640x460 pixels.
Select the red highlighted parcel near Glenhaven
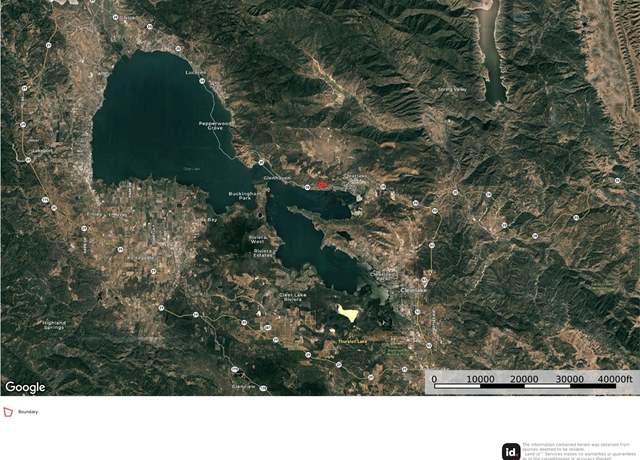tap(323, 185)
